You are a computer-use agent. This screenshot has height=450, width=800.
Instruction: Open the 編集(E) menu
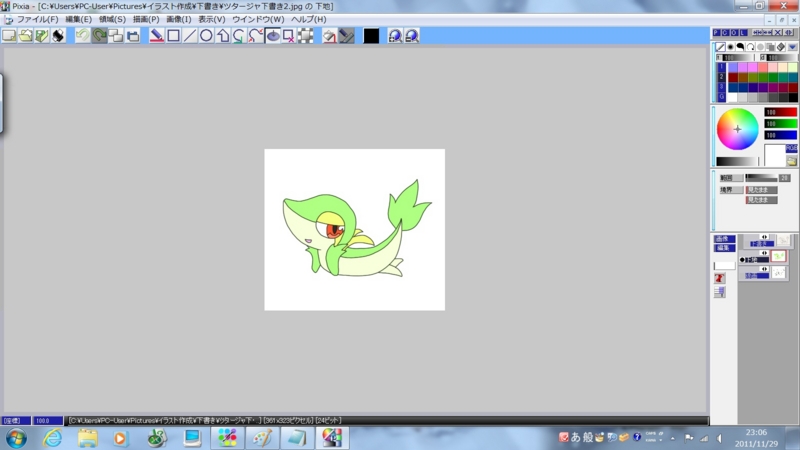pyautogui.click(x=79, y=19)
